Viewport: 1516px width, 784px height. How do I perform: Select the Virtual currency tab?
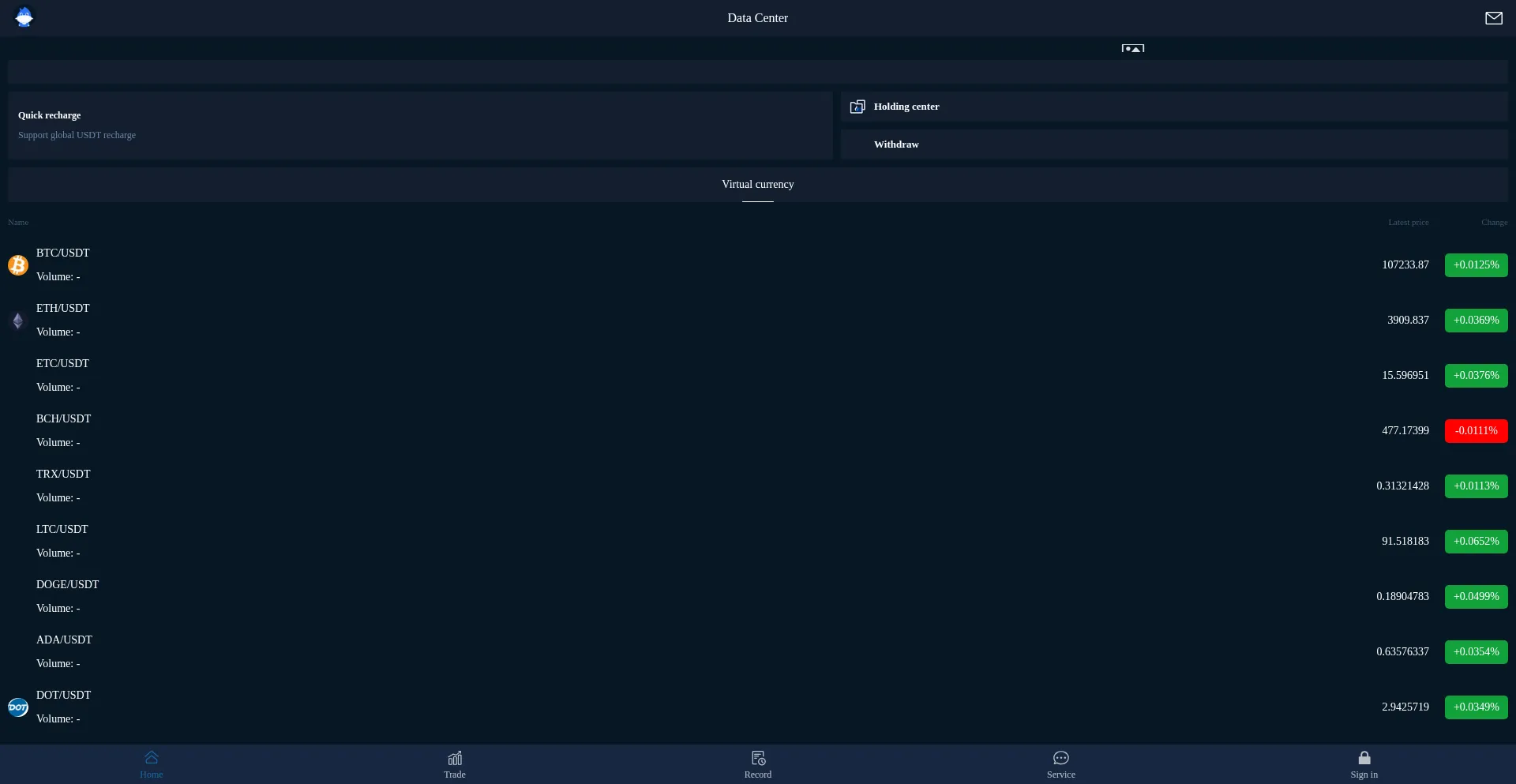point(757,185)
